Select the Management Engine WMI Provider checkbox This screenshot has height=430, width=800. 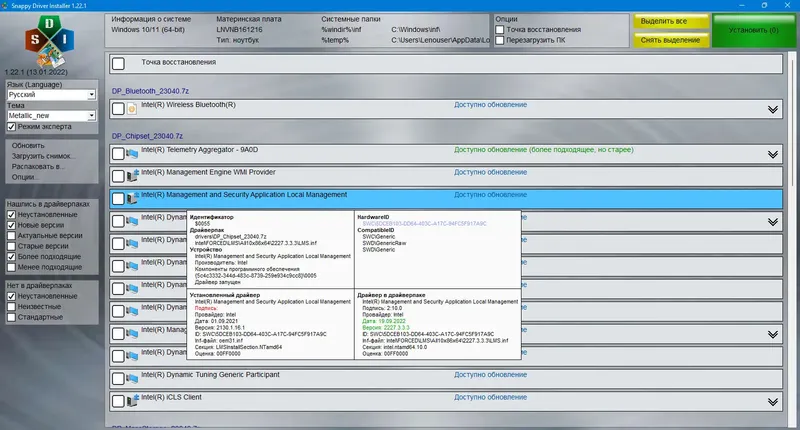(x=118, y=176)
